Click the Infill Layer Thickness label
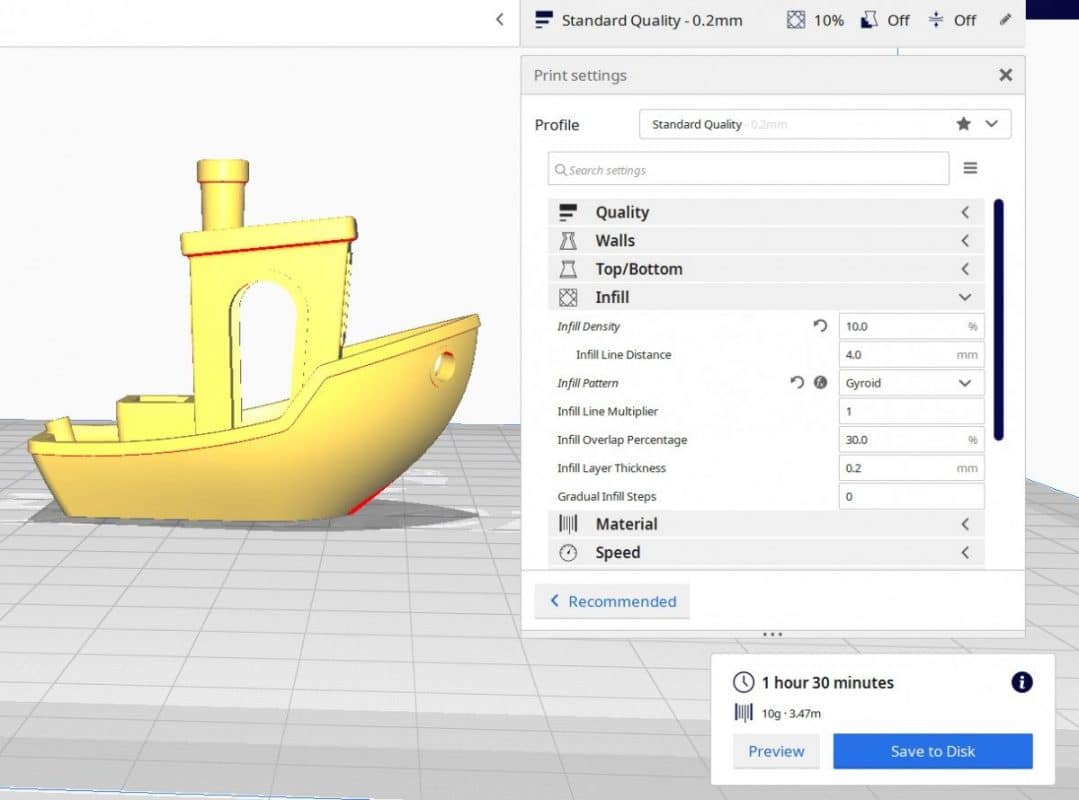The image size is (1079, 800). pos(611,468)
